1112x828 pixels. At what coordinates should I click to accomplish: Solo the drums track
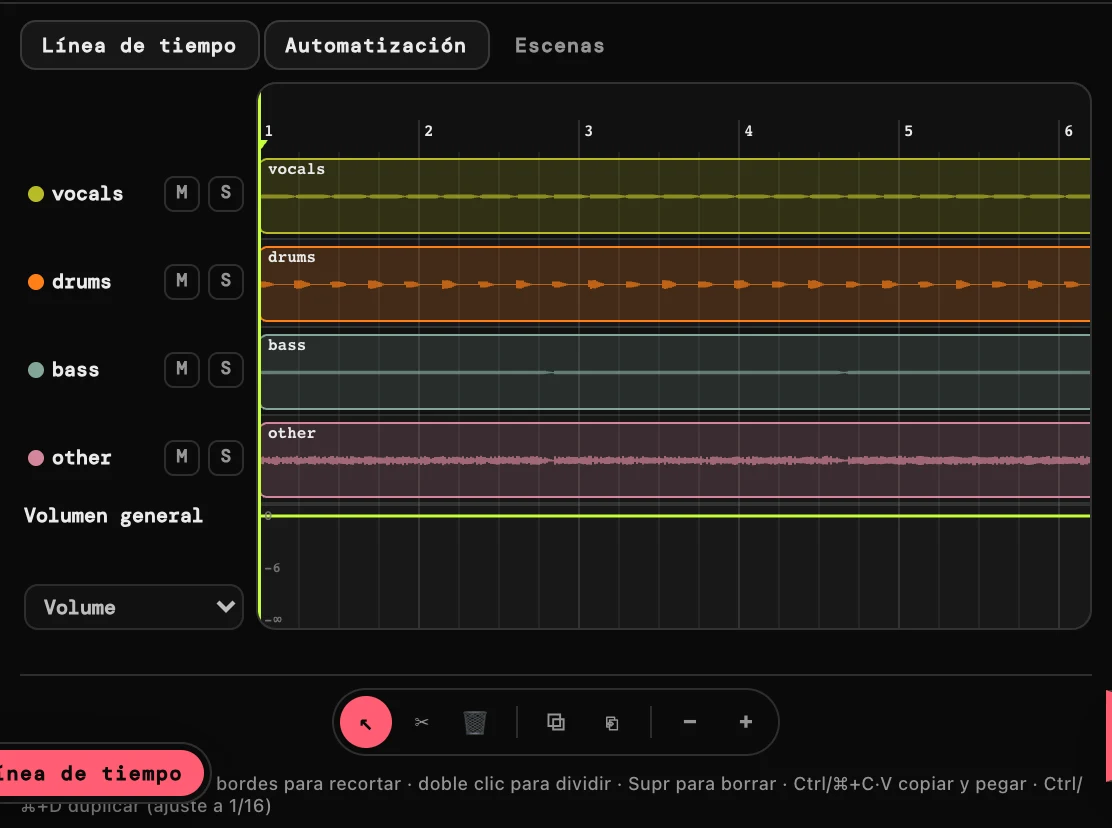pyautogui.click(x=226, y=281)
